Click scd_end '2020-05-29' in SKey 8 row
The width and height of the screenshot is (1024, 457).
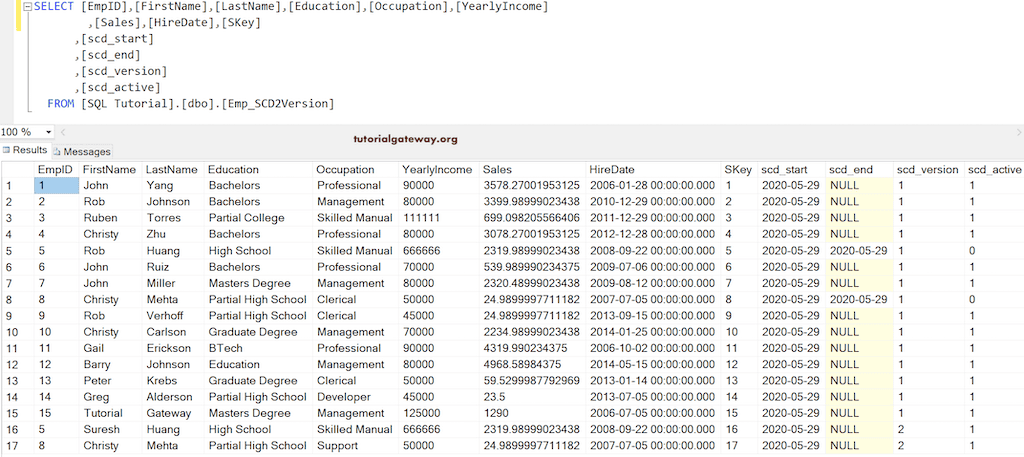click(x=859, y=300)
